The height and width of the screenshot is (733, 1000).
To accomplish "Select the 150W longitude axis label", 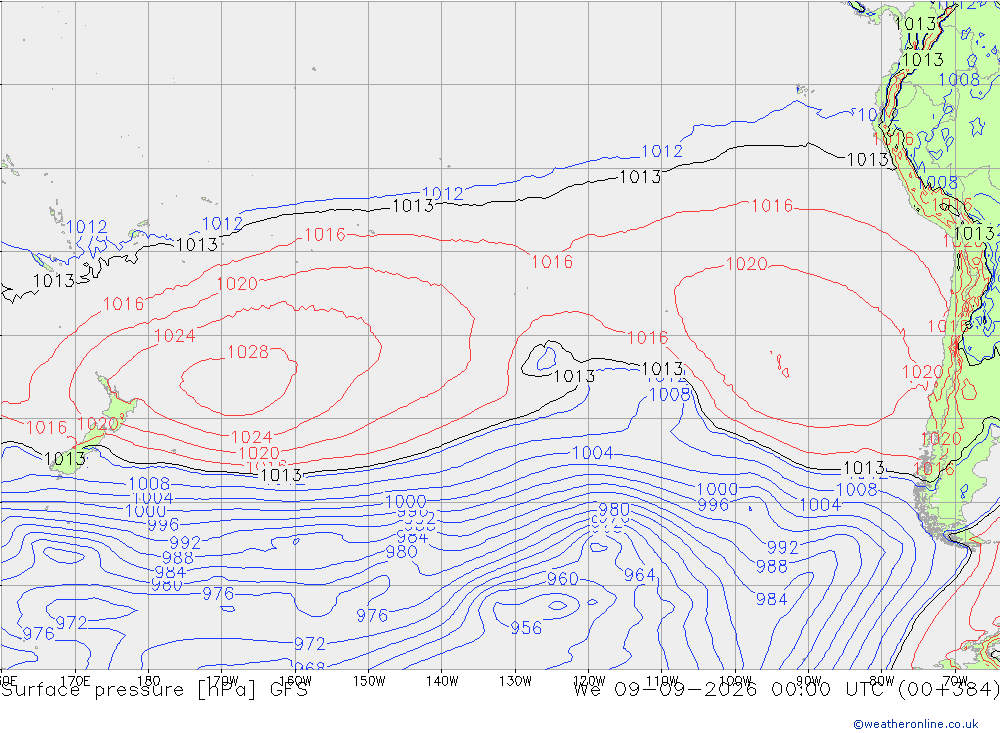I will 369,681.
